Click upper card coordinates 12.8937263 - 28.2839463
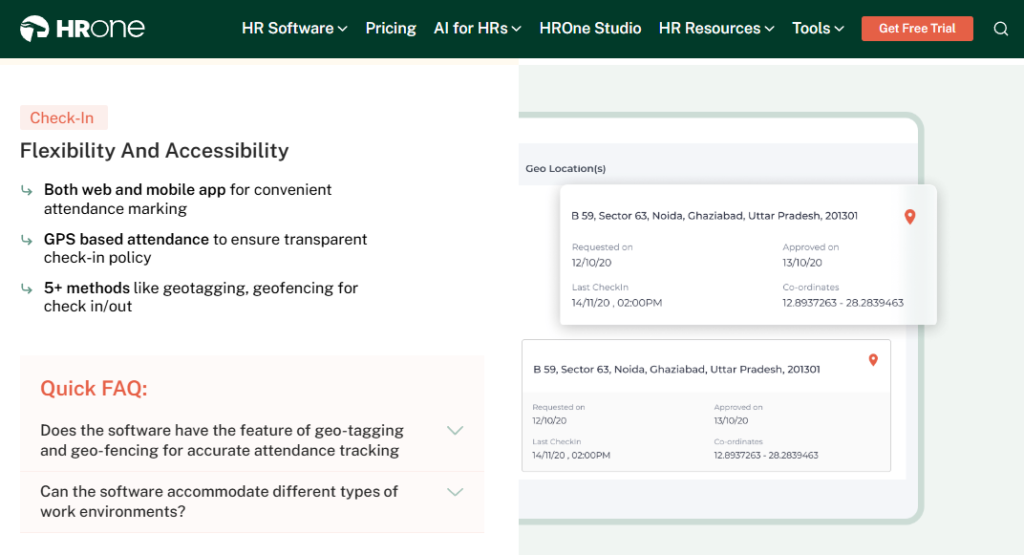 843,303
